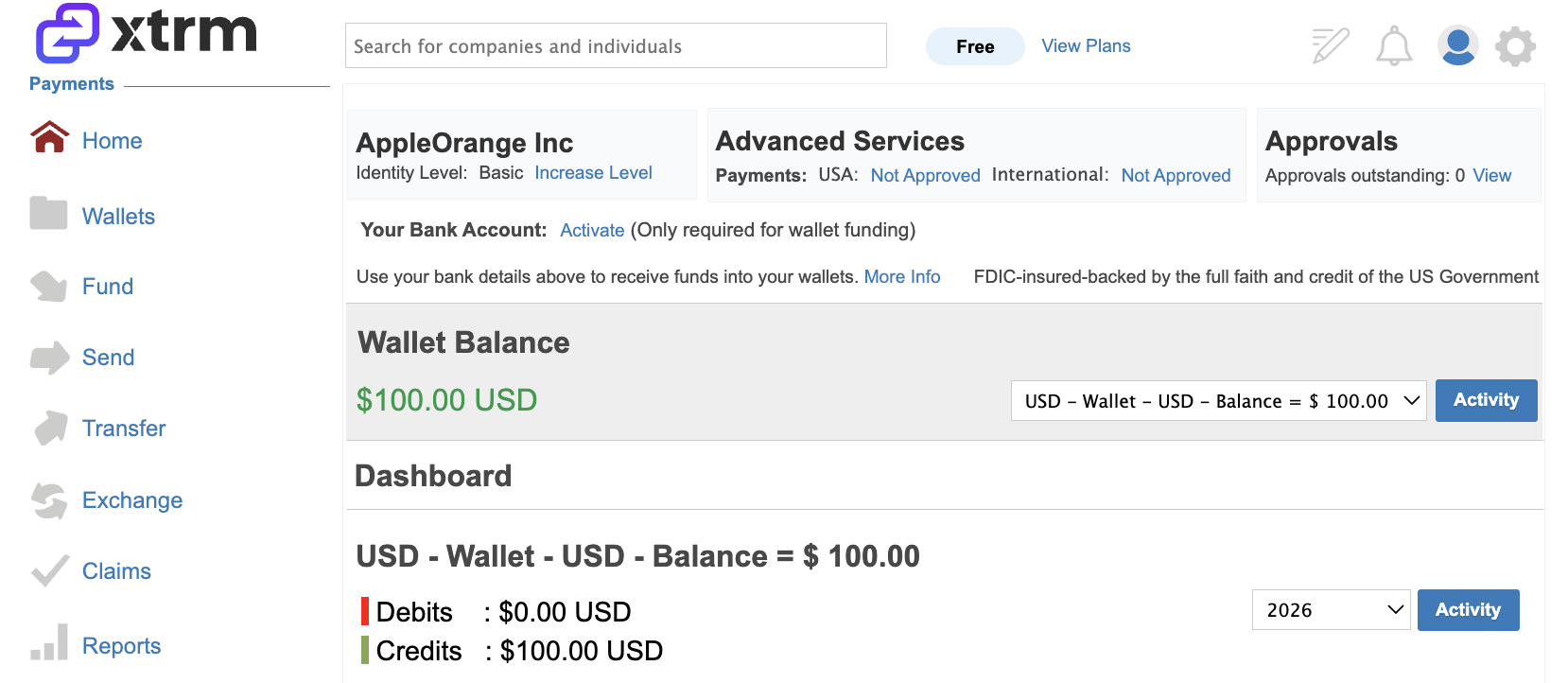Image resolution: width=1568 pixels, height=683 pixels.
Task: Open the Send menu item
Action: pyautogui.click(x=108, y=358)
